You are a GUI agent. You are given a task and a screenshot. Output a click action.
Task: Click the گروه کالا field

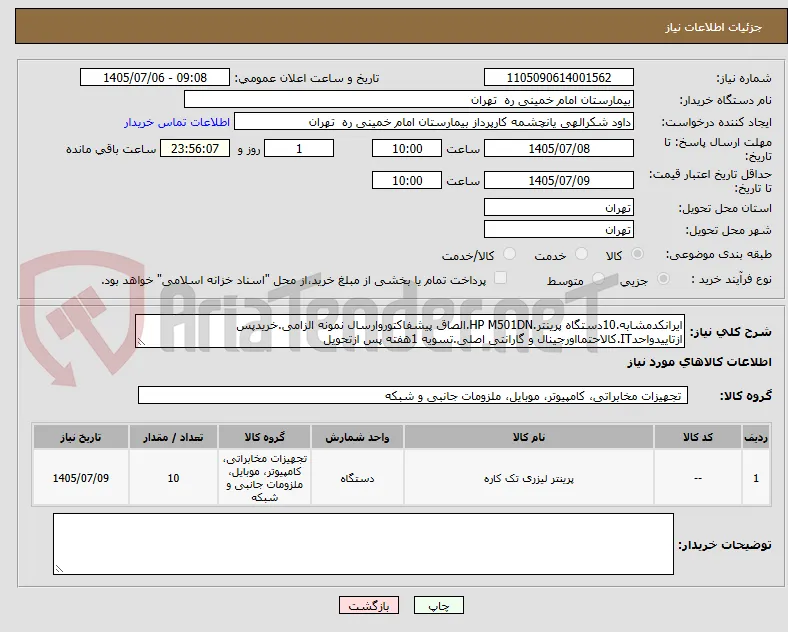click(x=413, y=395)
